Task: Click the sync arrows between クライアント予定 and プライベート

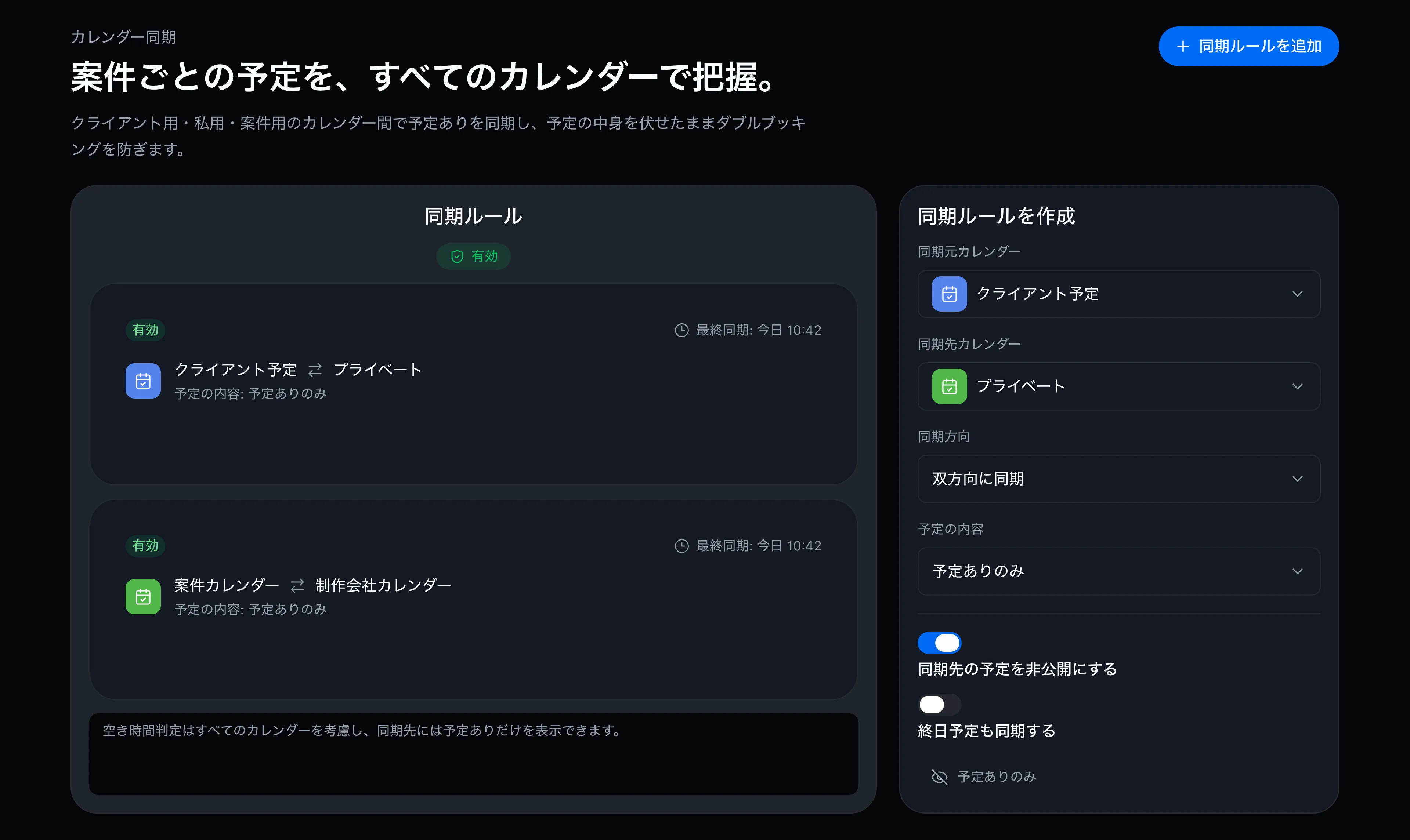Action: coord(315,370)
